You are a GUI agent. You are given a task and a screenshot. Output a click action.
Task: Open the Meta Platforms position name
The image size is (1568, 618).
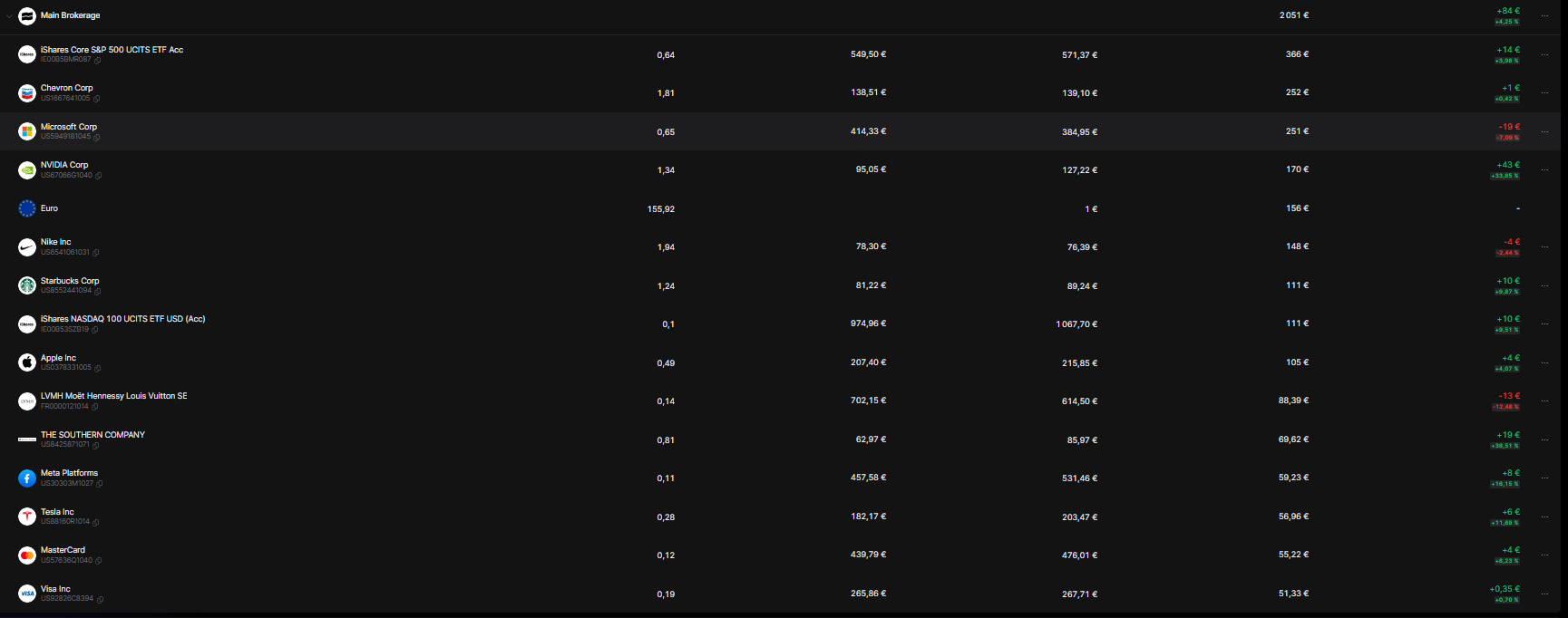coord(69,473)
